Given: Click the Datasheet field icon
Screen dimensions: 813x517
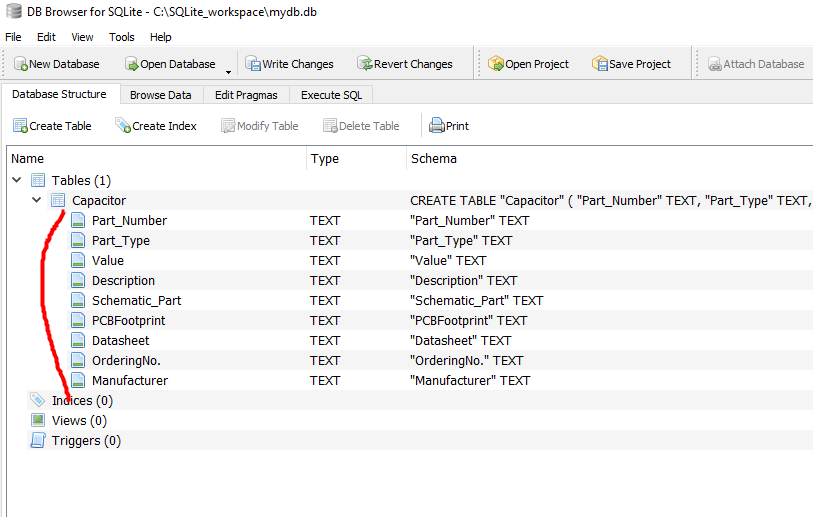Looking at the screenshot, I should [x=78, y=340].
